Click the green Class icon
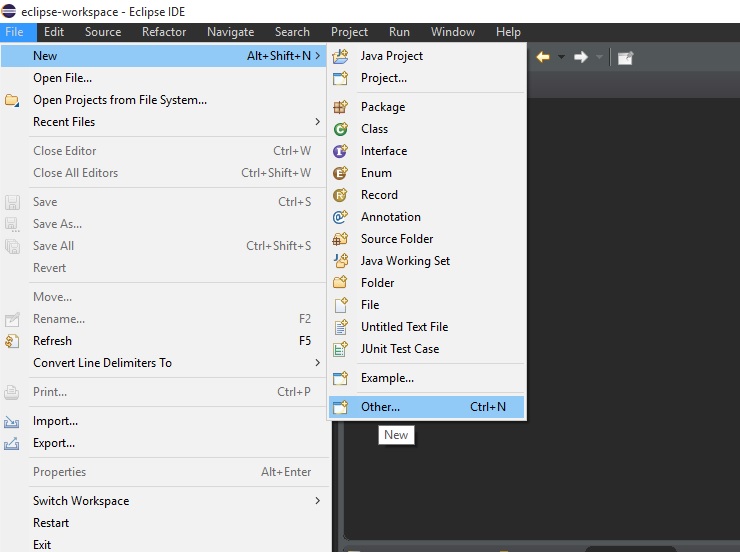The image size is (740, 552). [340, 129]
